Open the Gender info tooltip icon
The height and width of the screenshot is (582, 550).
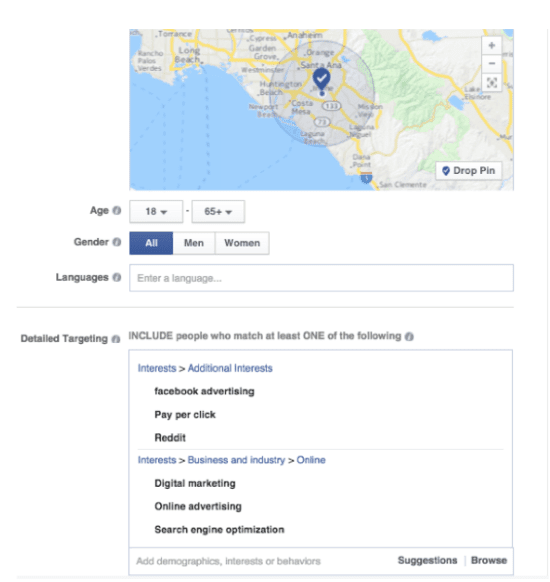(x=117, y=242)
